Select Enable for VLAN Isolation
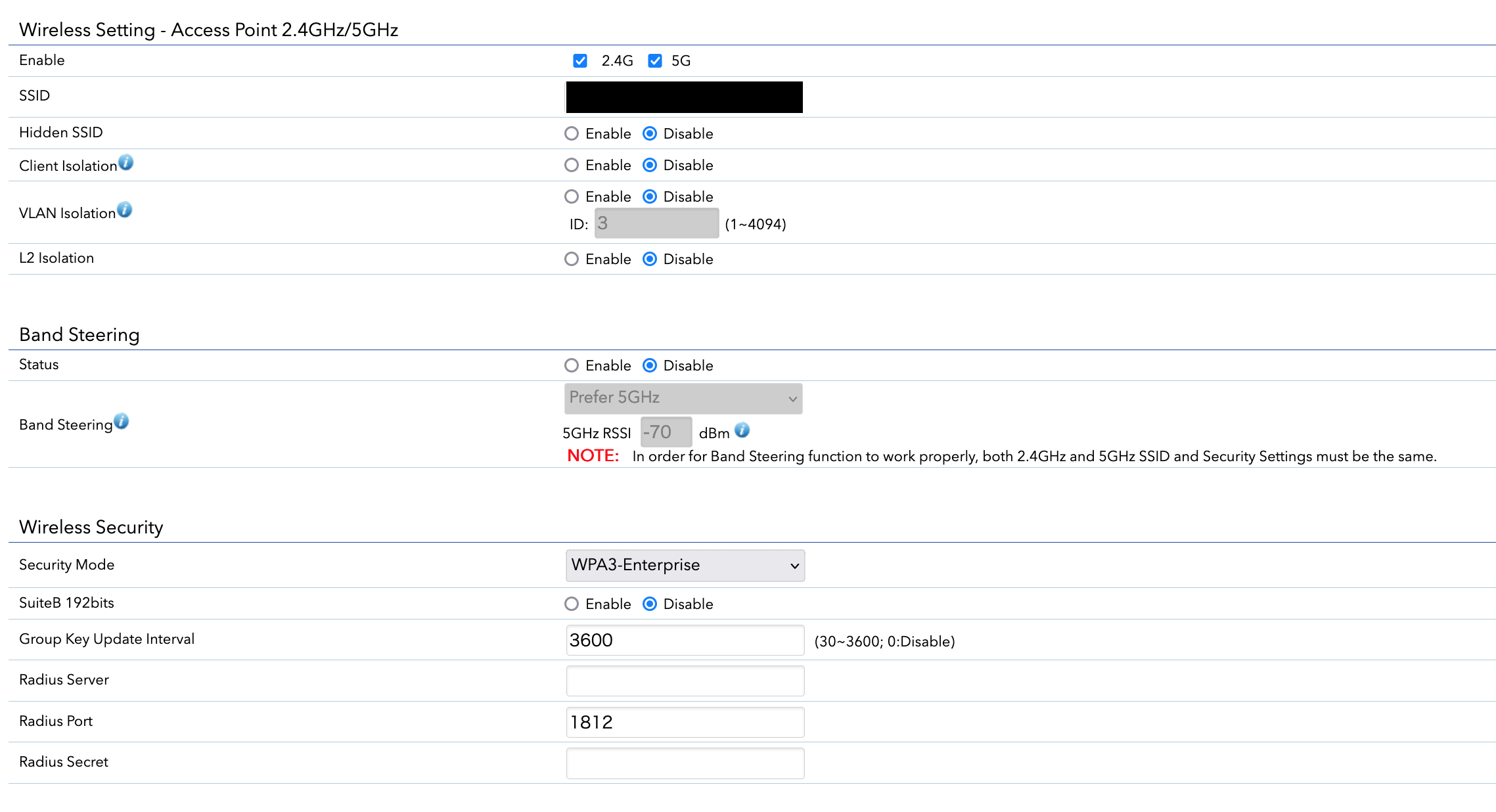 [572, 197]
